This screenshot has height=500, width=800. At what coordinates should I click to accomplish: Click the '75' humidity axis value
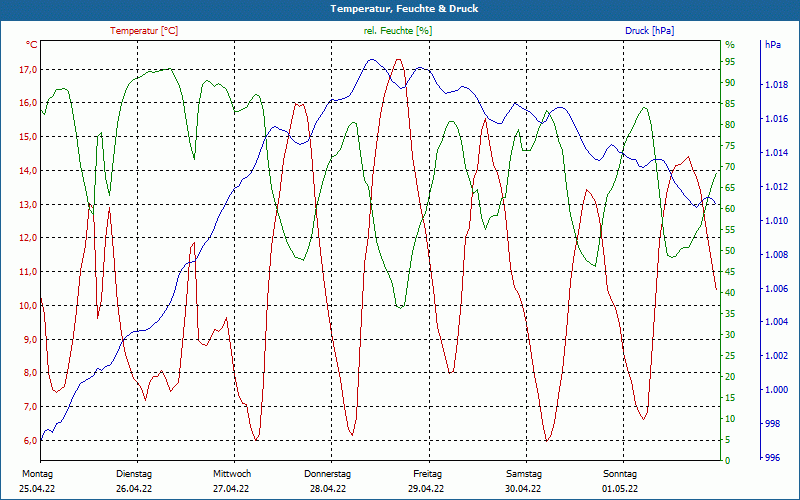[730, 146]
